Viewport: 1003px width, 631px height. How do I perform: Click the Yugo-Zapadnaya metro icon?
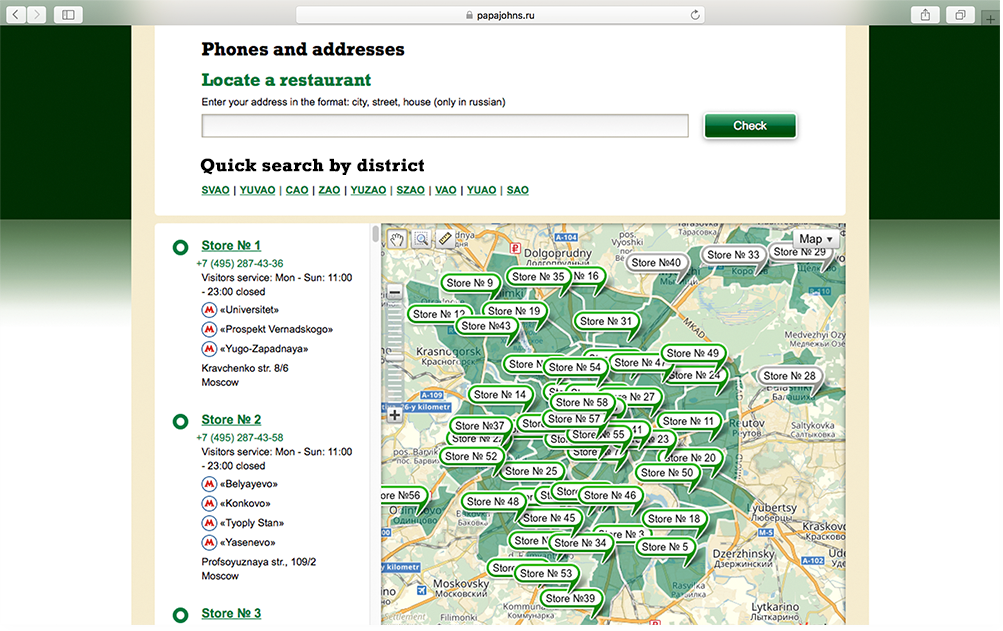209,349
